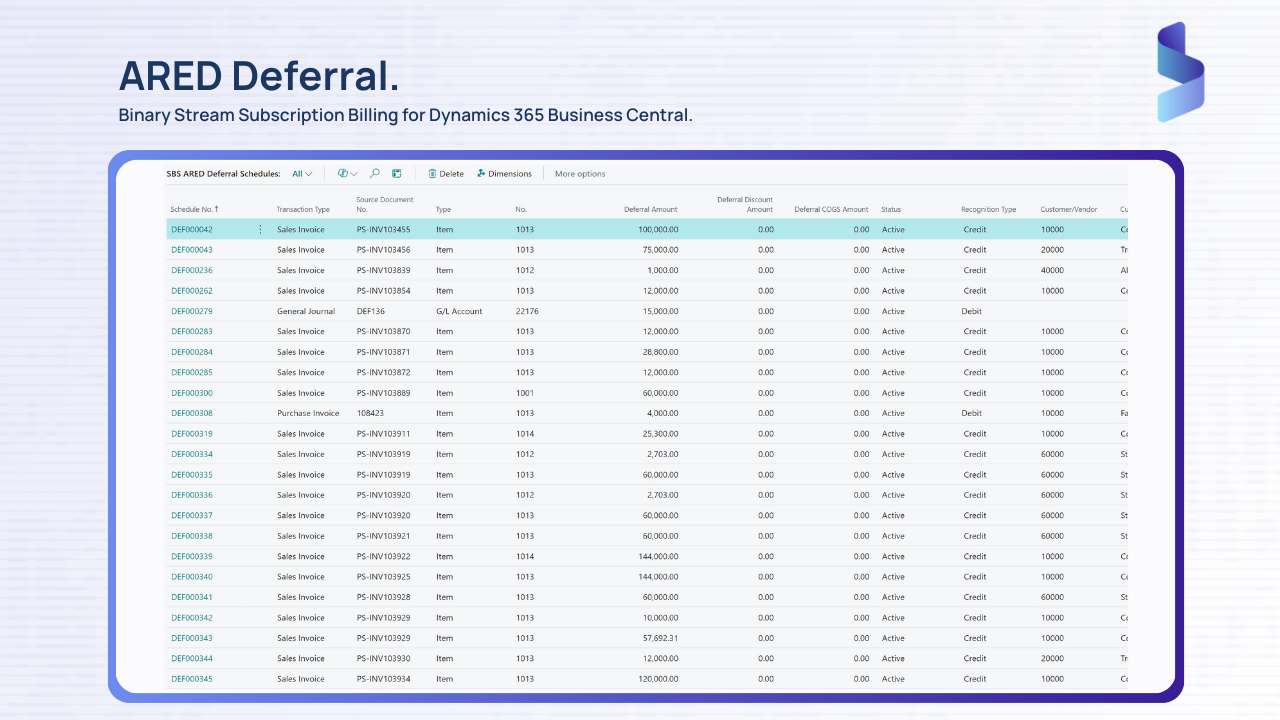This screenshot has height=720, width=1280.
Task: Select the Purchase Invoice transaction type cell
Action: [x=308, y=413]
